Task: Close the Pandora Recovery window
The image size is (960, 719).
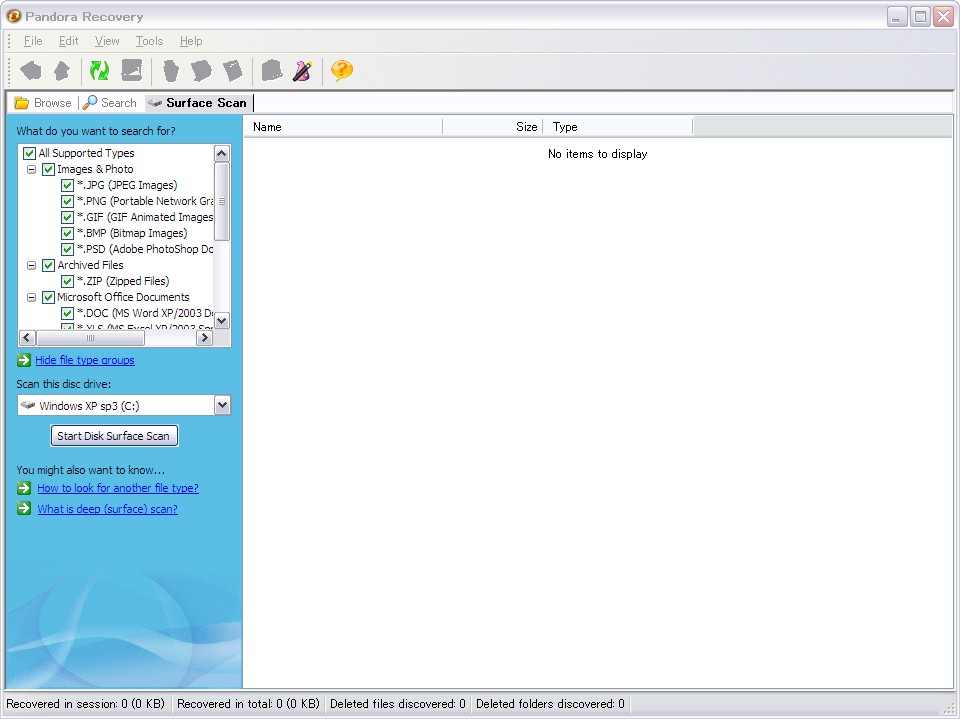Action: [x=943, y=17]
